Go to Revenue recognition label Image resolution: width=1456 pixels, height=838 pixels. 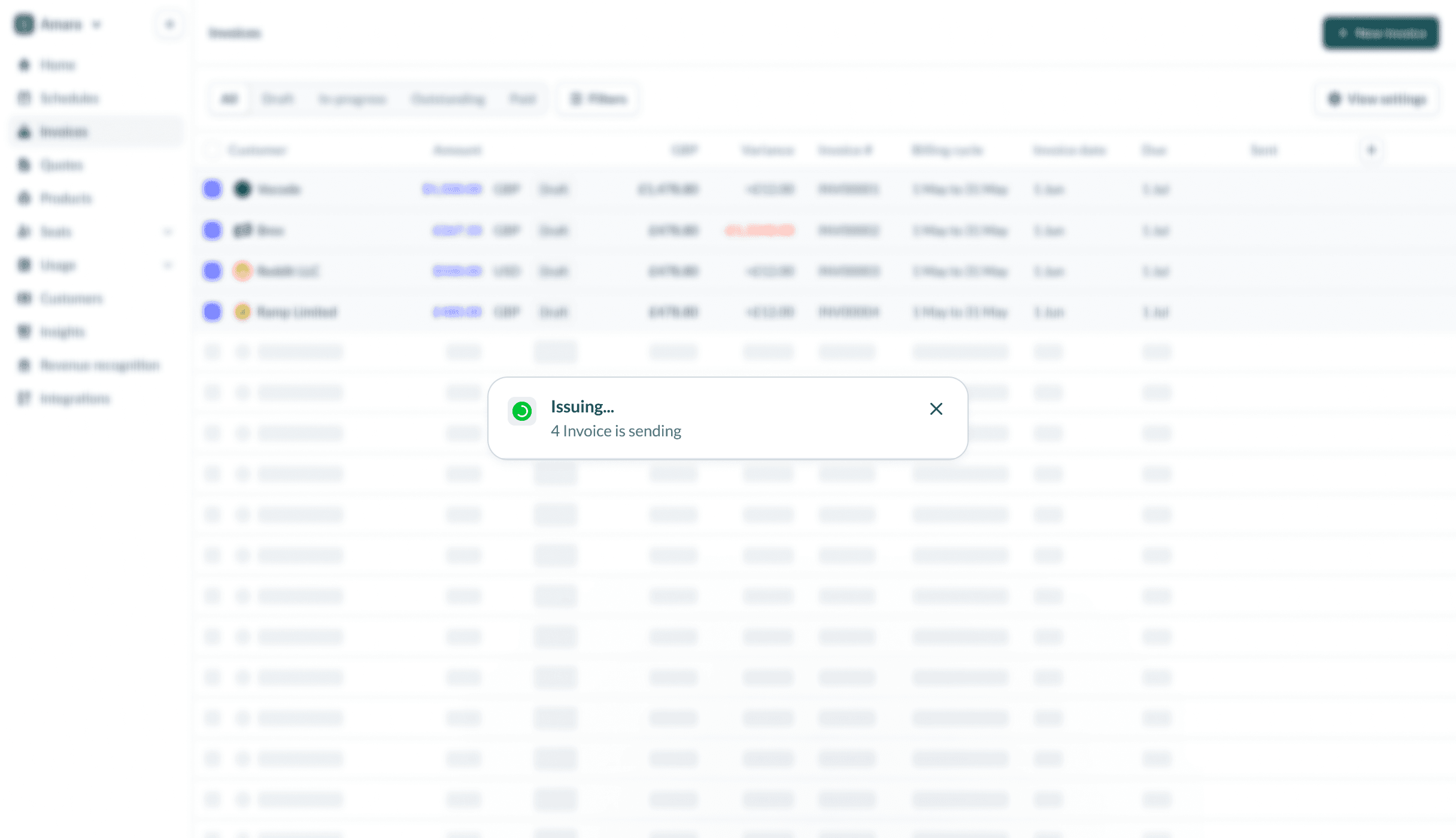[x=100, y=365]
